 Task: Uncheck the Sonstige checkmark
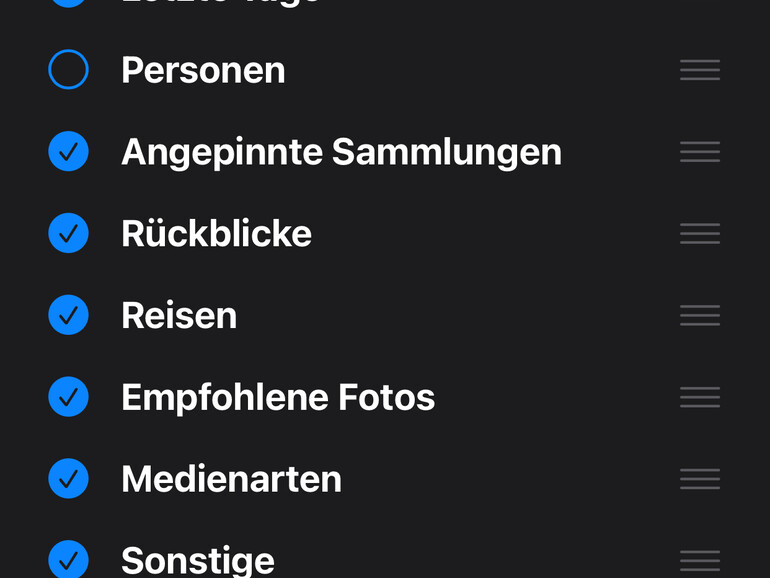point(69,559)
